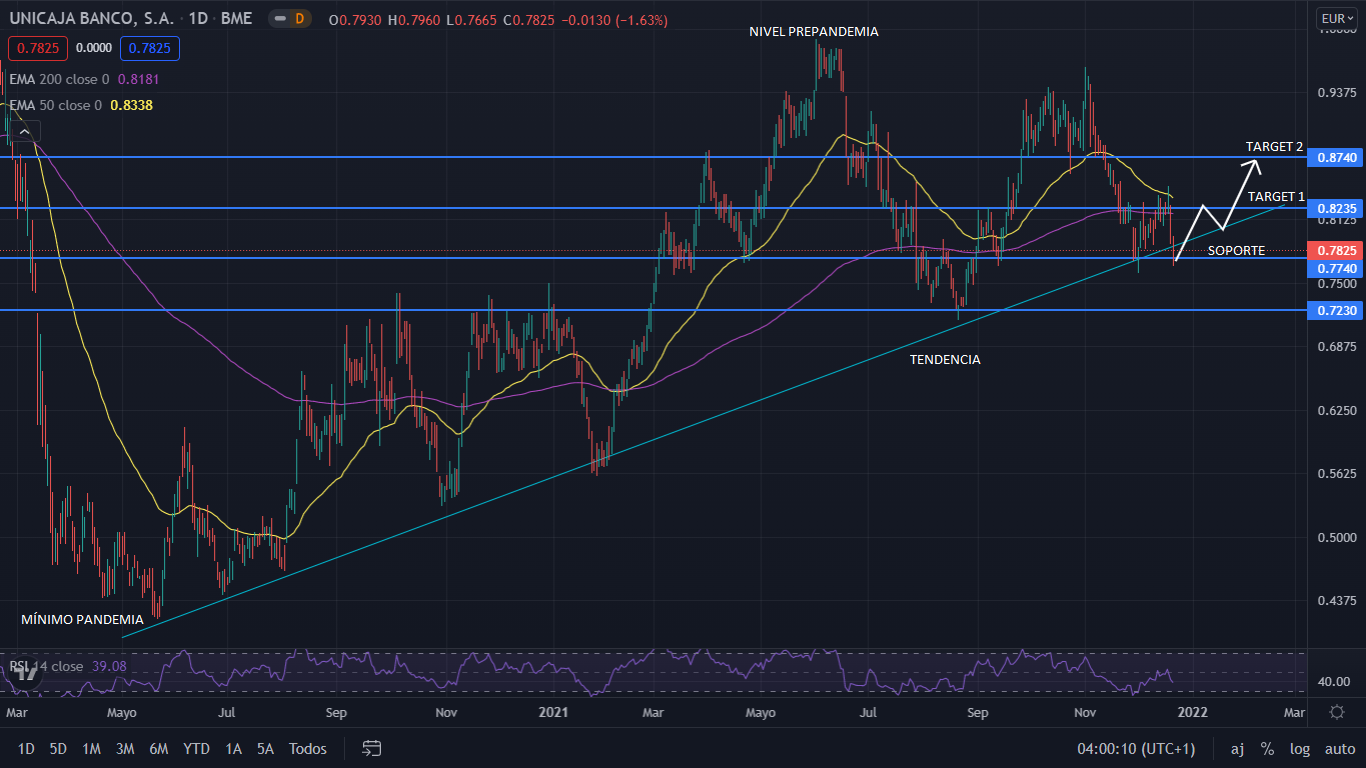Toggle logarithmic scale with log
The image size is (1366, 768).
[x=1300, y=748]
